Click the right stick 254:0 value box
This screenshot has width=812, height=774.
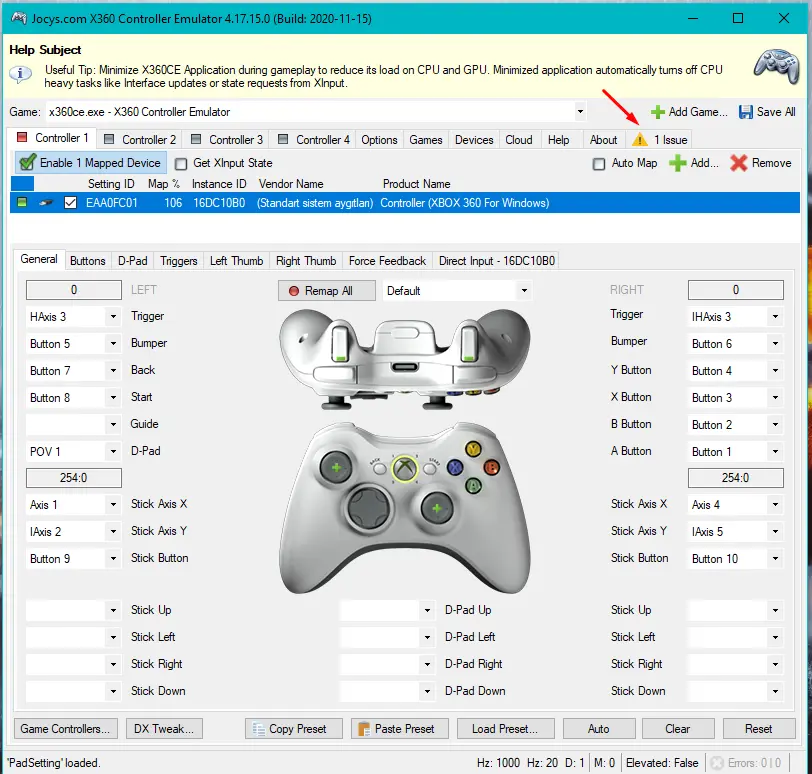coord(735,478)
